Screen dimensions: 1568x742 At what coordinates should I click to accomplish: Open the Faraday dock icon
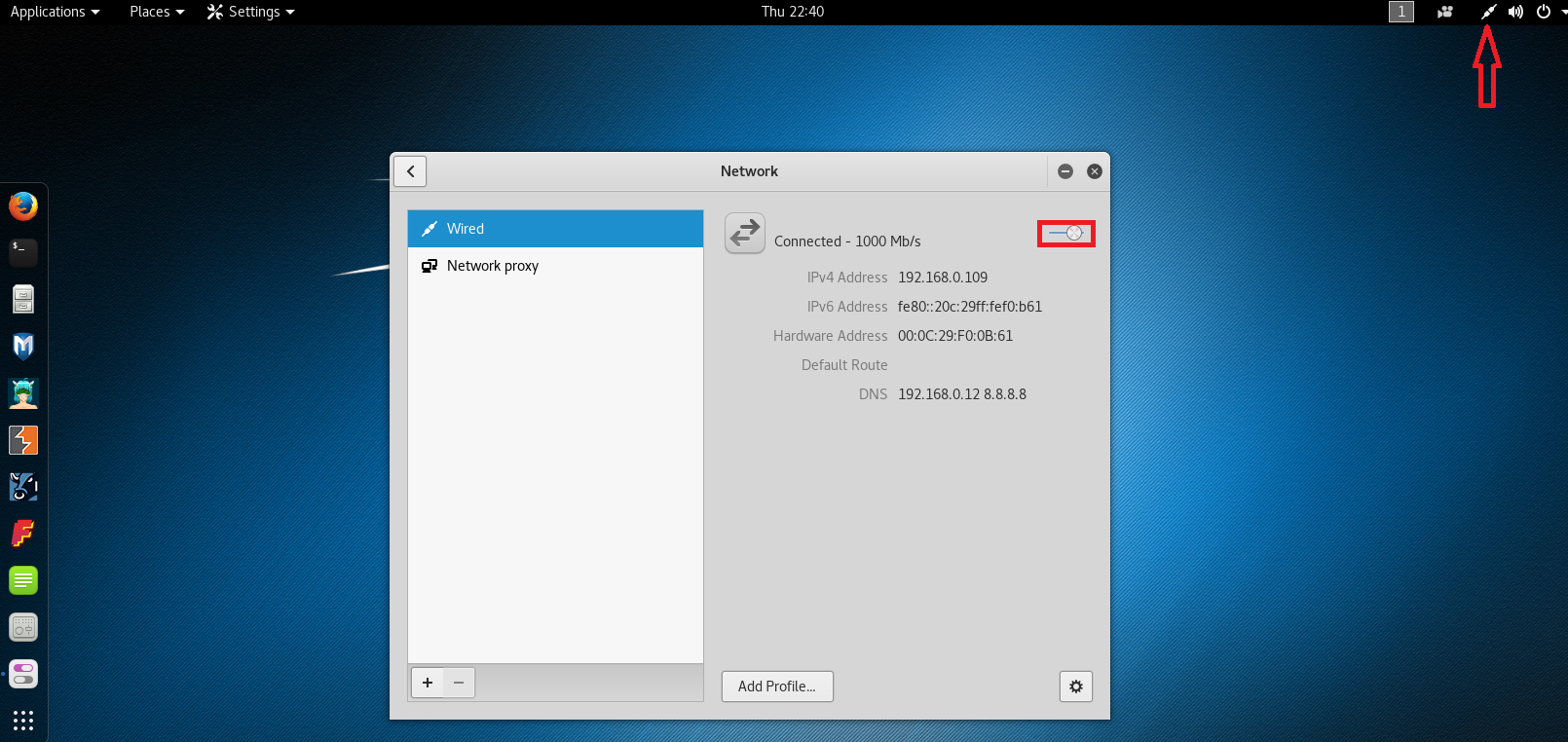23,534
